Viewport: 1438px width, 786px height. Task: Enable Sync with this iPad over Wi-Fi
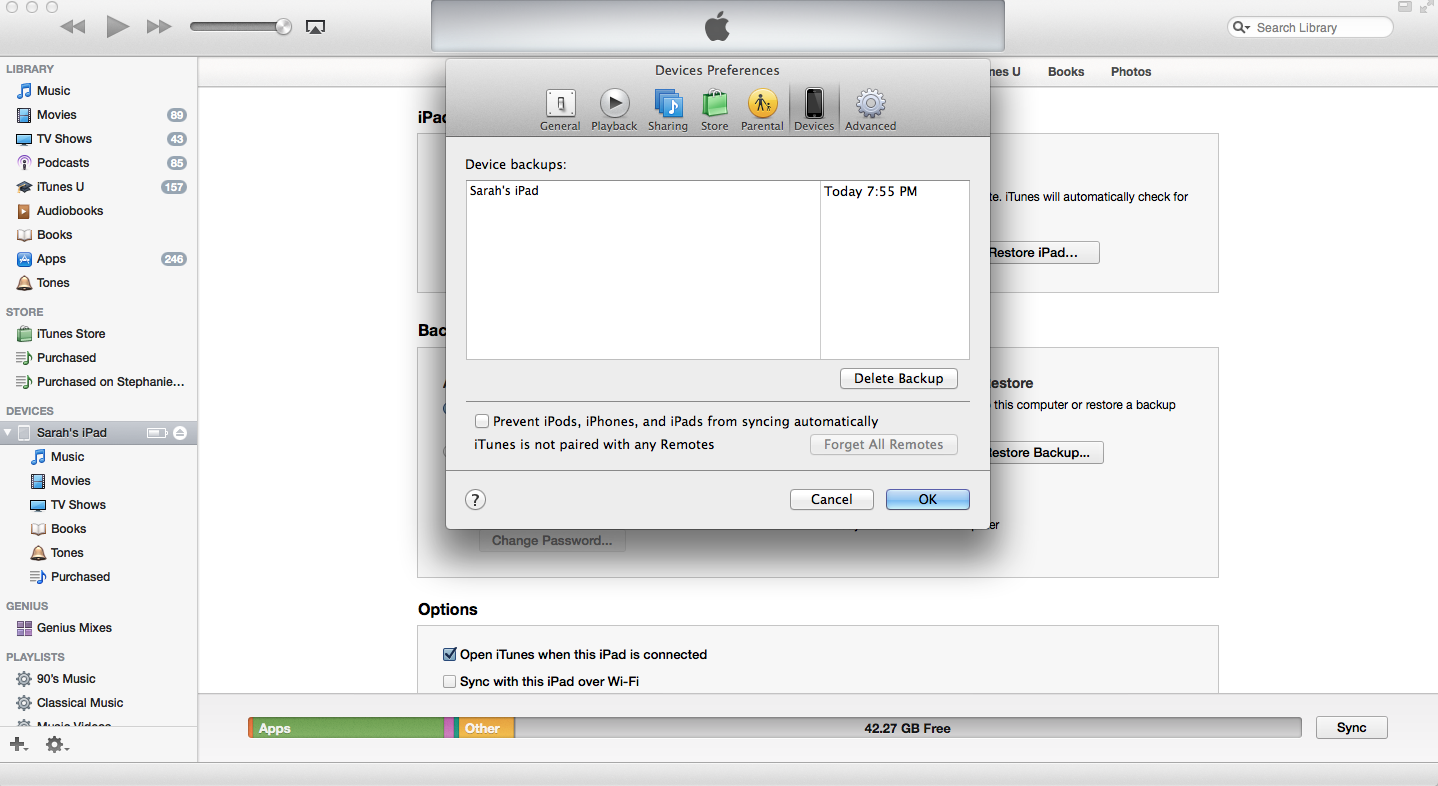(x=449, y=680)
